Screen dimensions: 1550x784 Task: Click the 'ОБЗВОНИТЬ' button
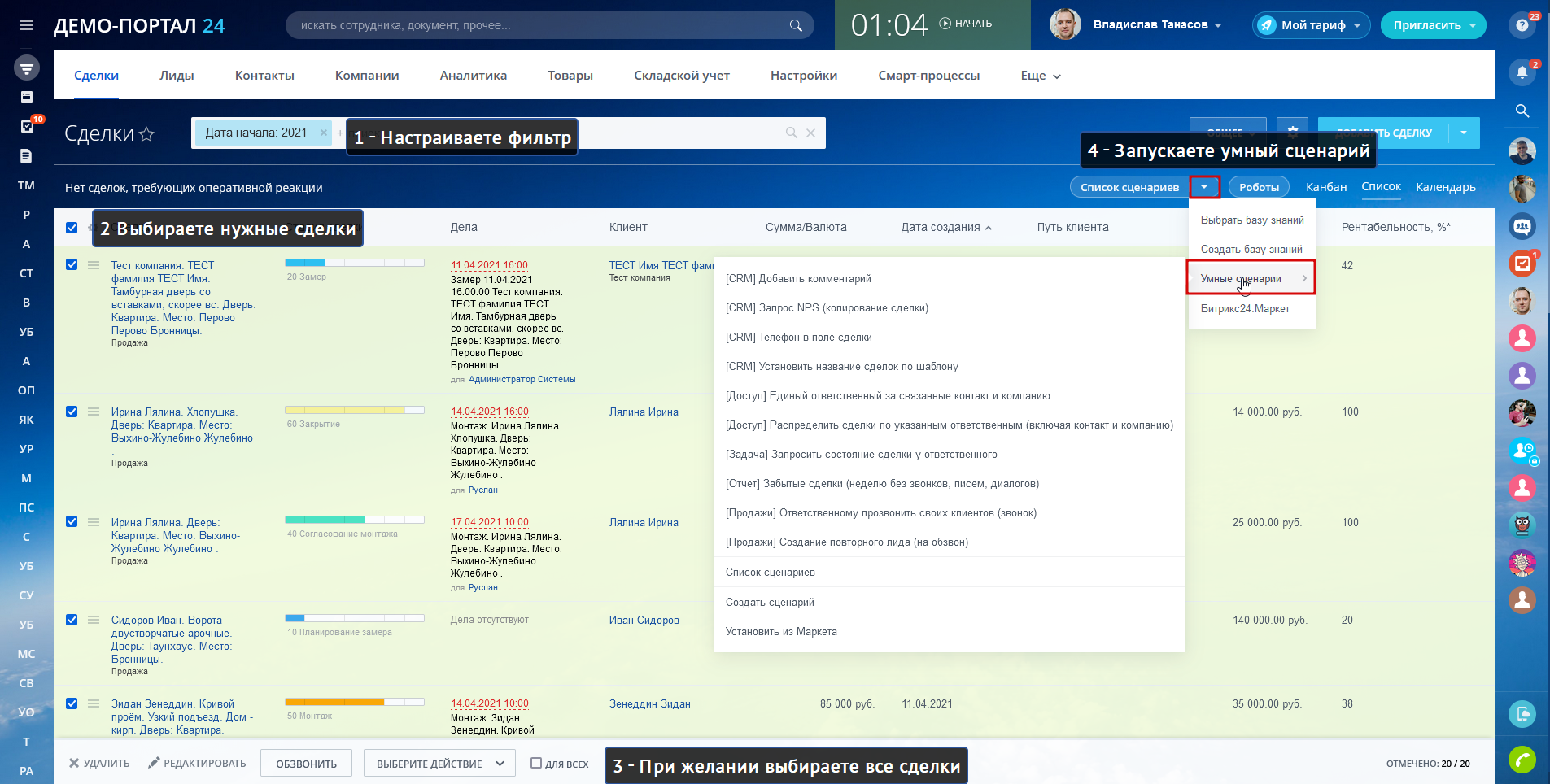click(306, 764)
